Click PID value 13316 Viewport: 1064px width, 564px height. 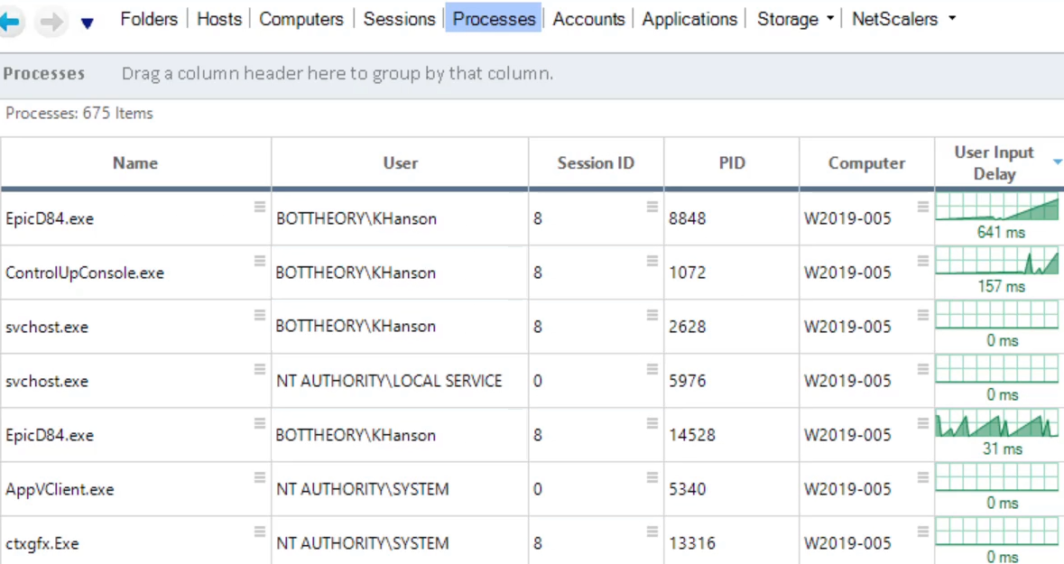692,544
